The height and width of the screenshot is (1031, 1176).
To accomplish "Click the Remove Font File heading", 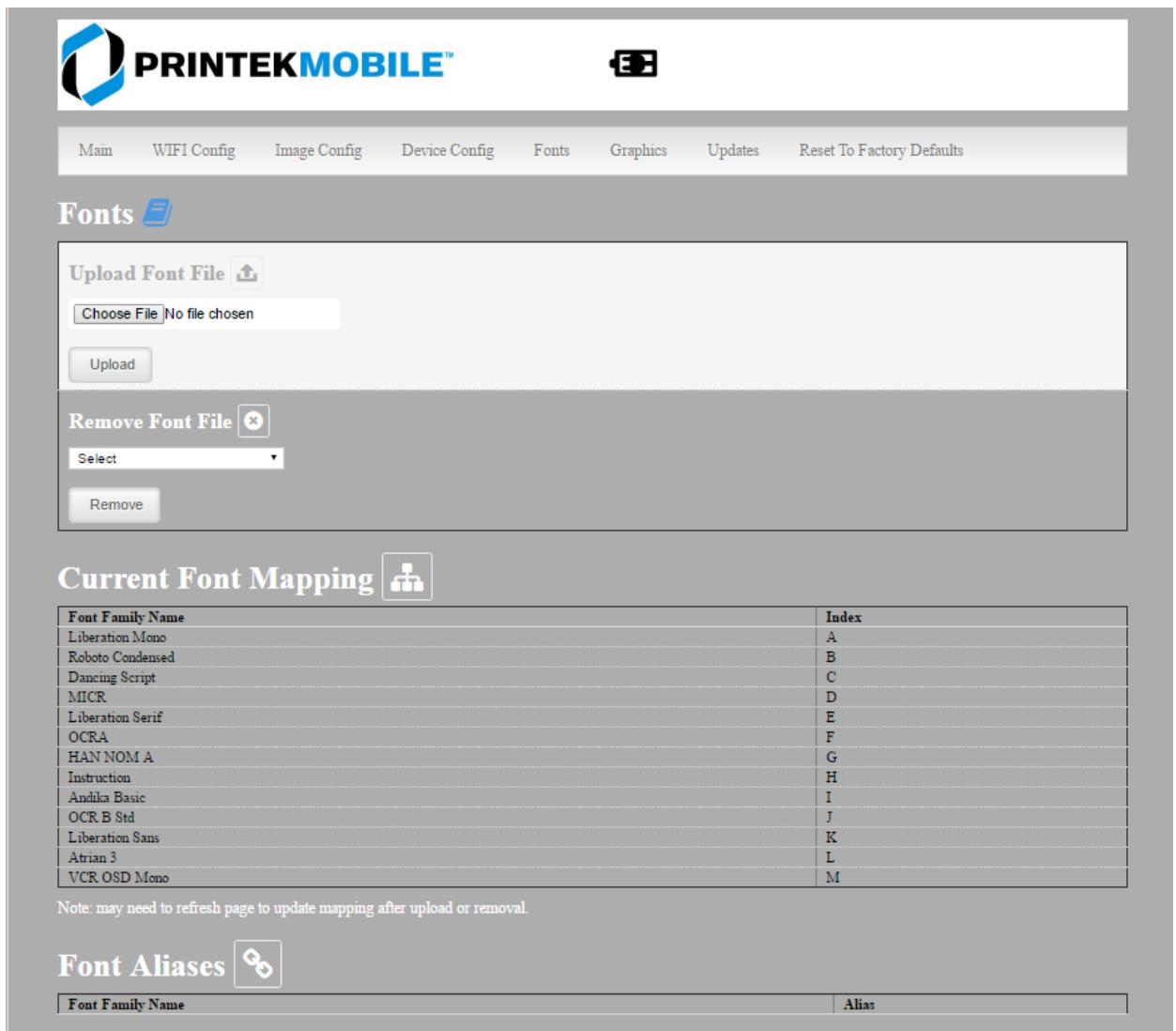I will (x=150, y=422).
